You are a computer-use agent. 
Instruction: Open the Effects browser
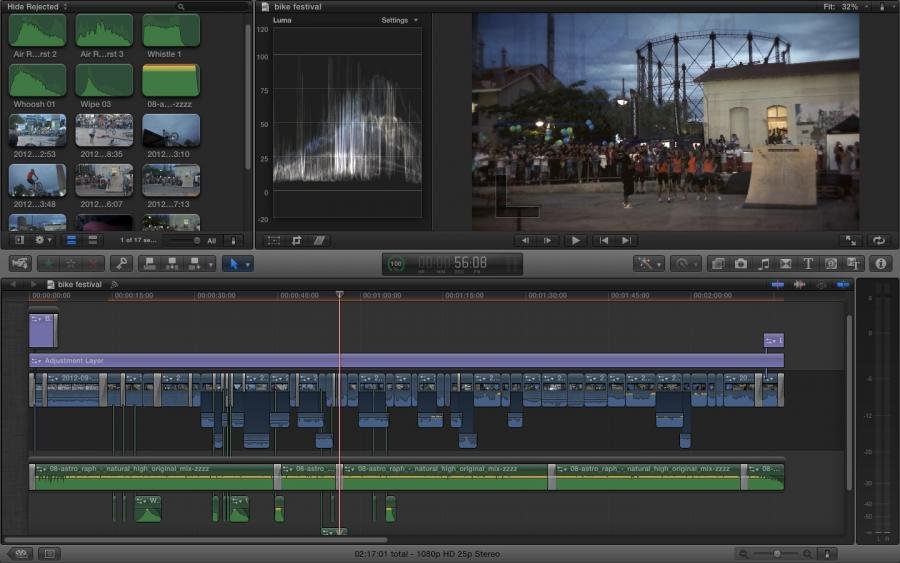pos(717,263)
